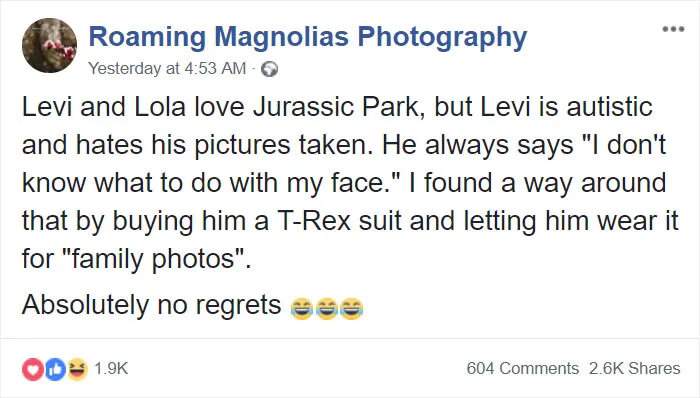Click the post's opening words Levi and Lola
Image resolution: width=700 pixels, height=398 pixels.
coord(104,108)
